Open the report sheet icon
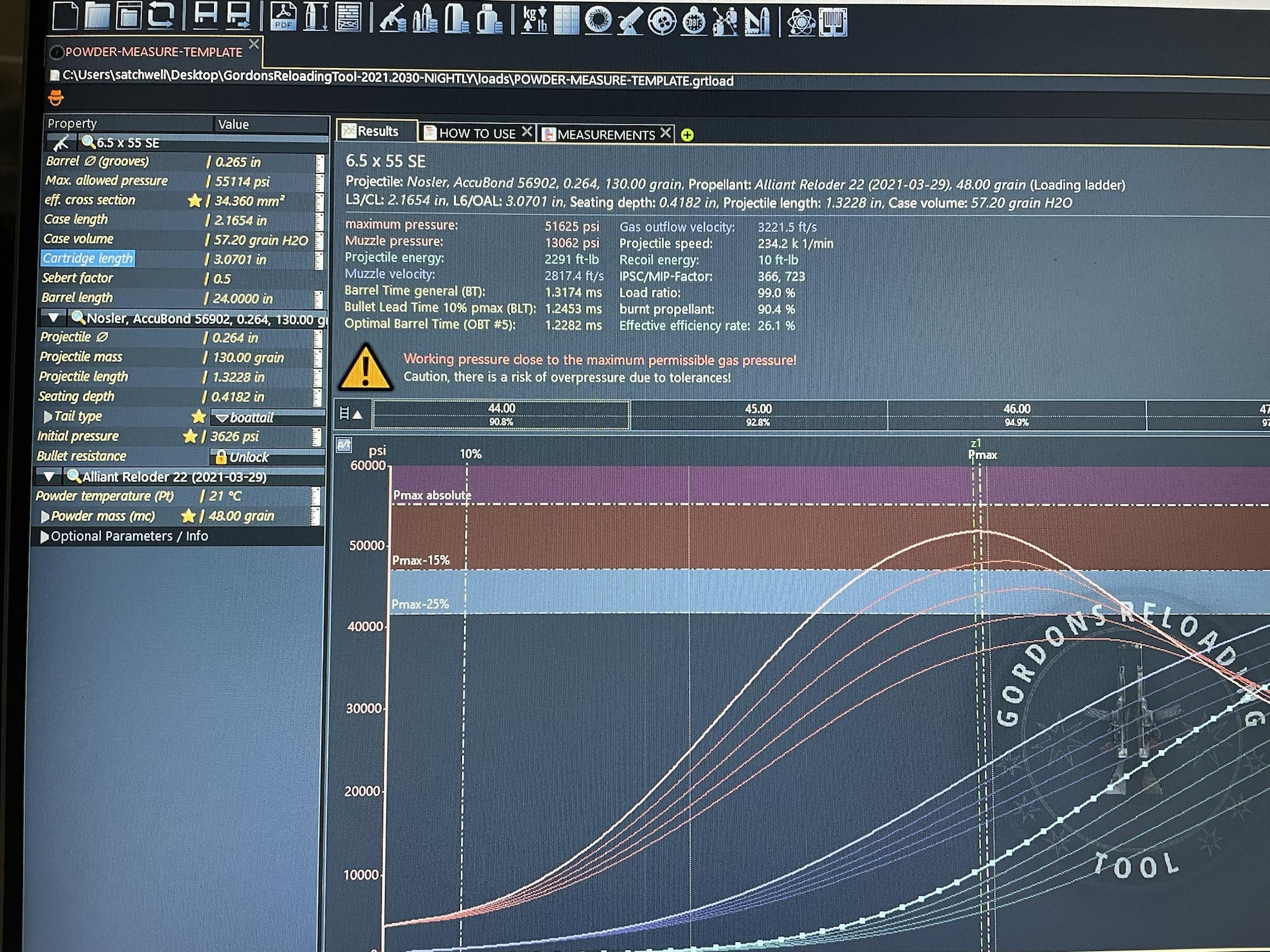The height and width of the screenshot is (952, 1270). click(x=349, y=17)
